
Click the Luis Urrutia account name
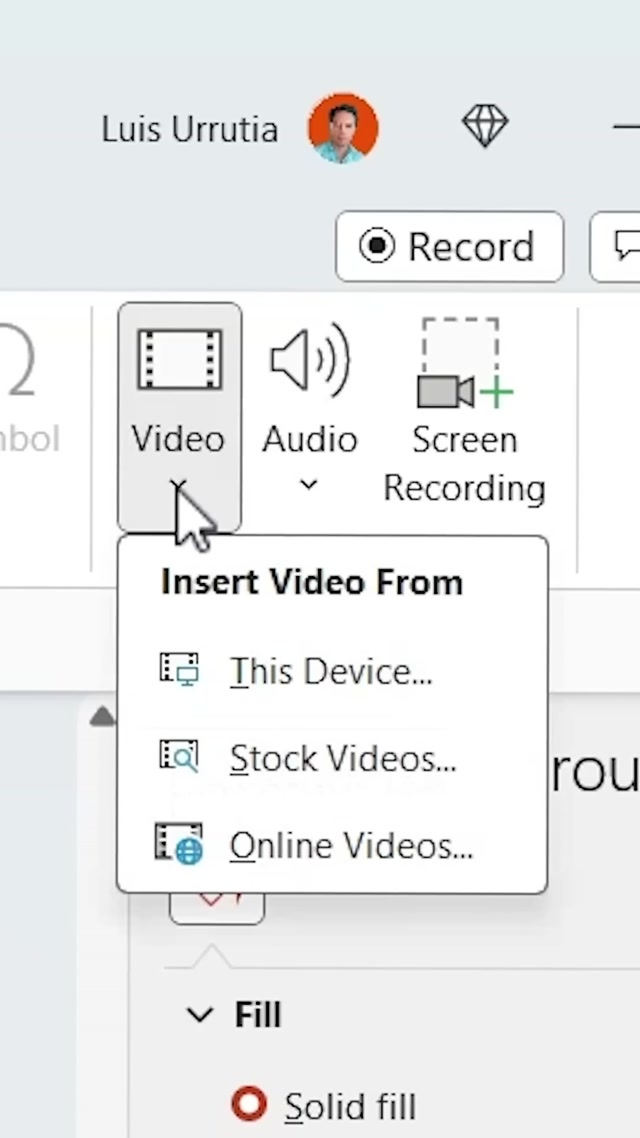(189, 129)
